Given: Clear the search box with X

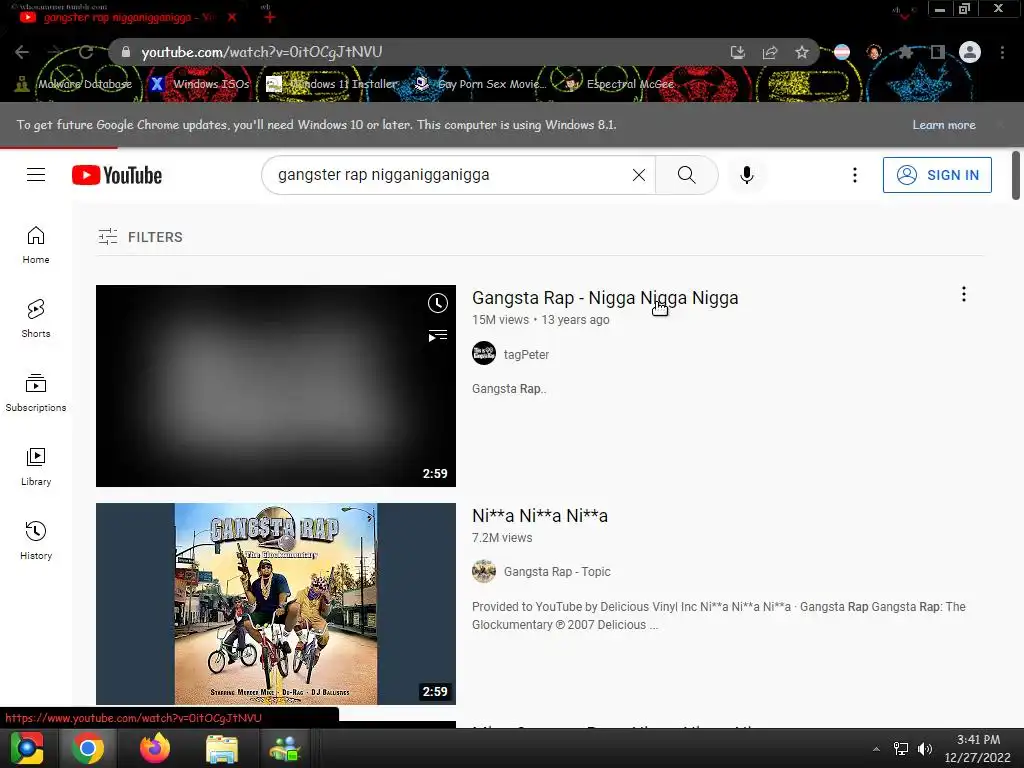Looking at the screenshot, I should tap(639, 175).
